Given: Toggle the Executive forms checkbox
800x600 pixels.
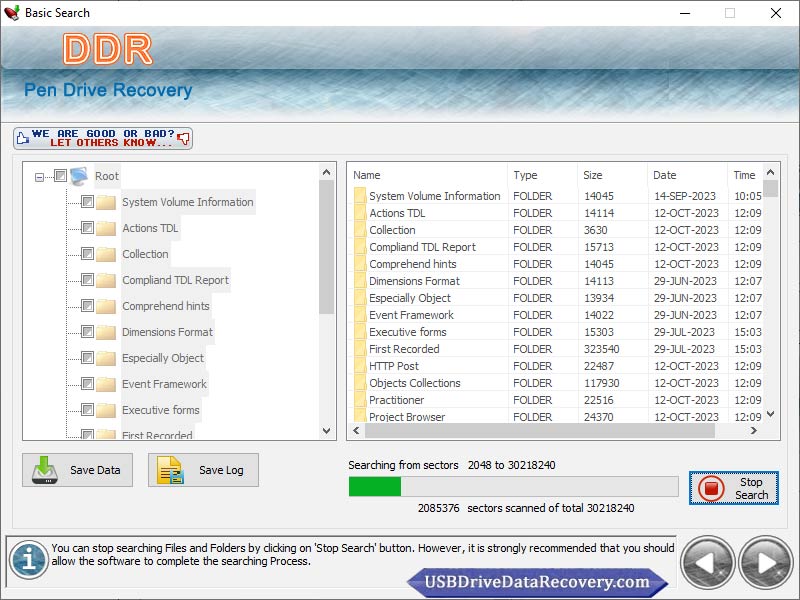Looking at the screenshot, I should pyautogui.click(x=87, y=410).
